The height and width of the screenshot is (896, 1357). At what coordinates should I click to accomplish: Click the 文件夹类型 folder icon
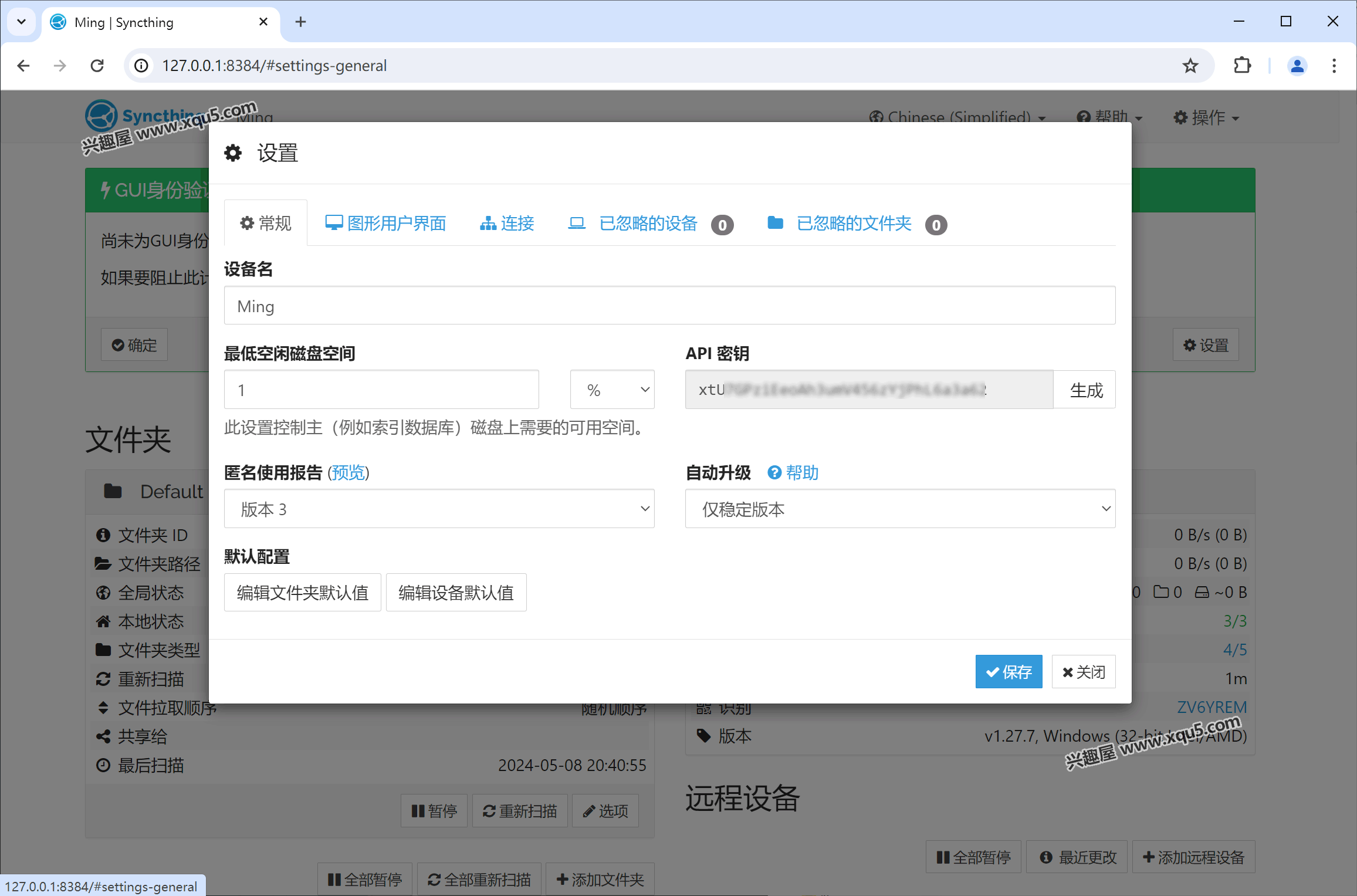[103, 650]
